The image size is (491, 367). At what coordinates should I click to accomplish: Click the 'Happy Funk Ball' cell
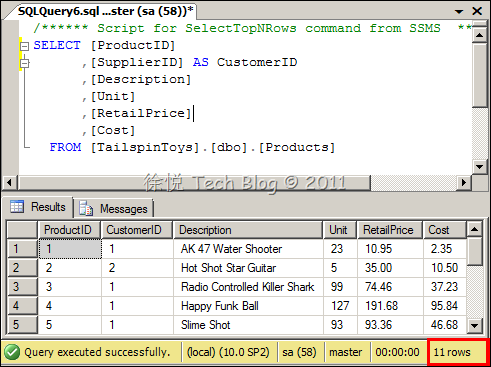coord(248,306)
